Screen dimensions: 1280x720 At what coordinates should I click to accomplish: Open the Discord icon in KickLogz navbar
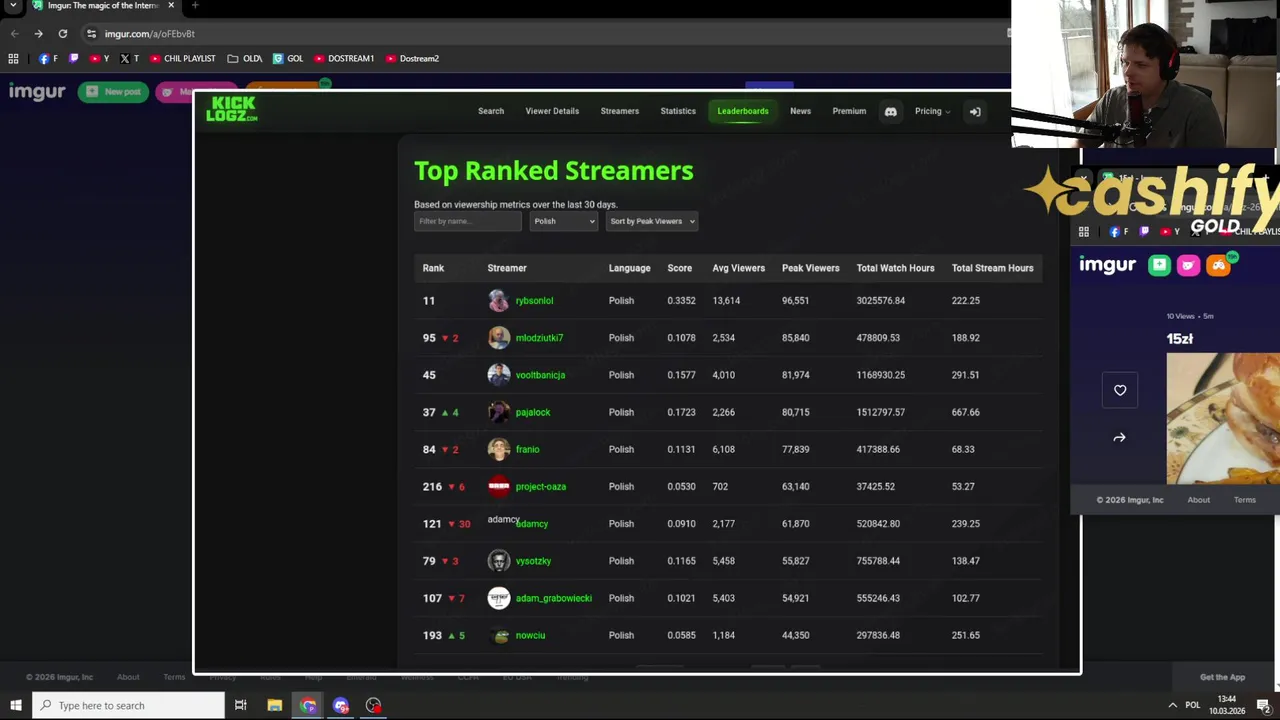tap(890, 111)
